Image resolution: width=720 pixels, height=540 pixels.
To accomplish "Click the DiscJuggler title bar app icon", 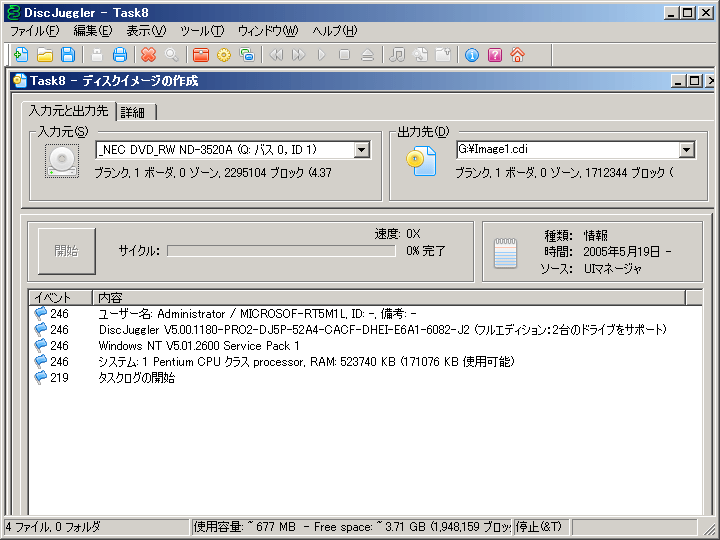I will tap(14, 12).
